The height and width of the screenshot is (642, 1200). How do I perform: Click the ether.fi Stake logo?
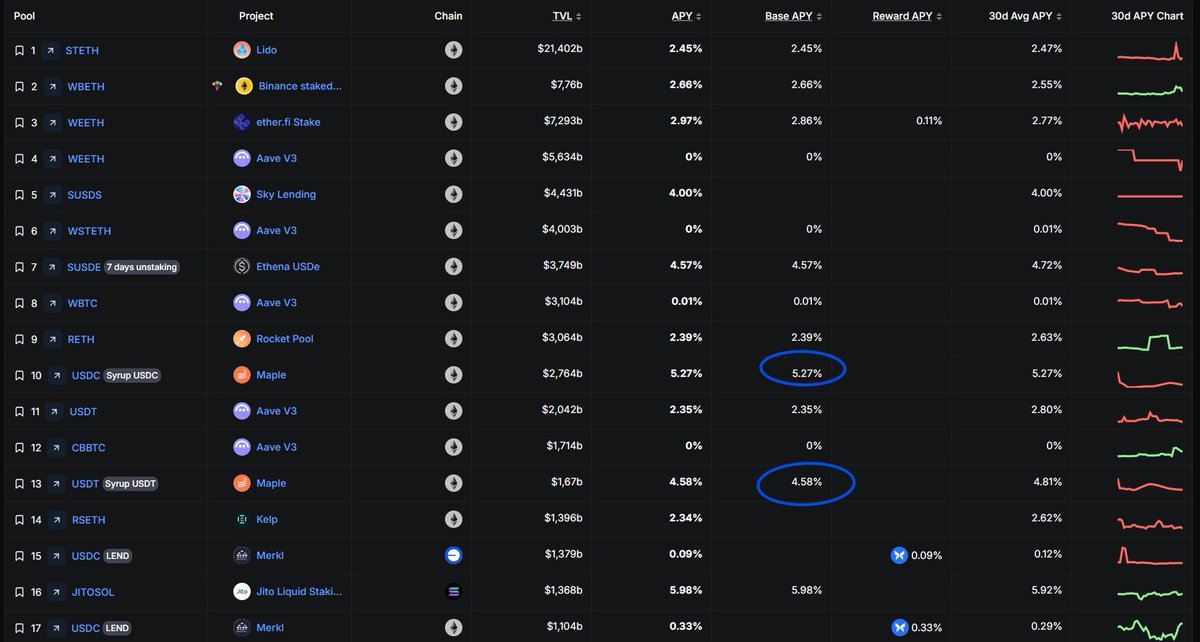pos(242,122)
